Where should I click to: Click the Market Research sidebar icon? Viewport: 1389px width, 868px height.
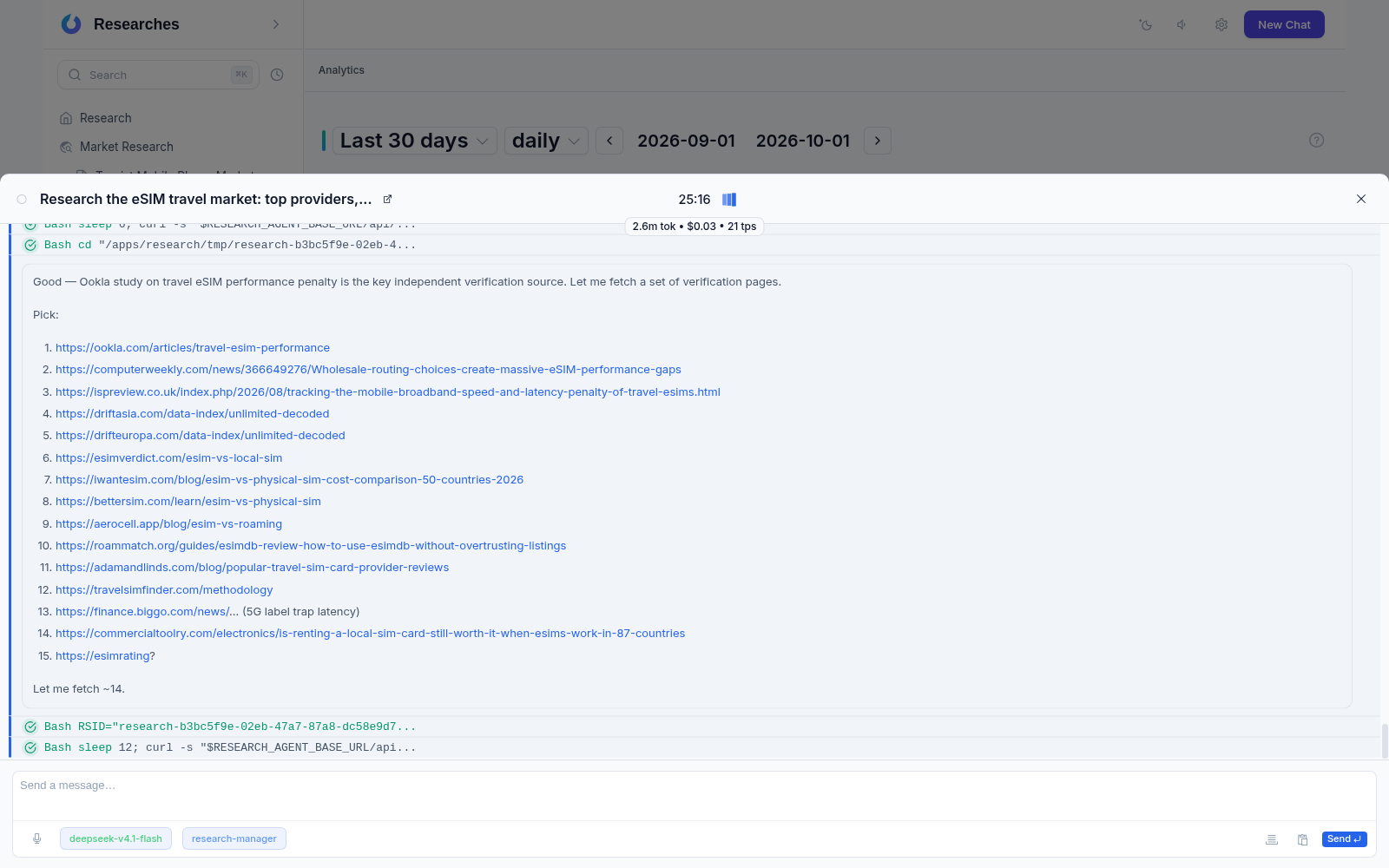click(x=66, y=147)
